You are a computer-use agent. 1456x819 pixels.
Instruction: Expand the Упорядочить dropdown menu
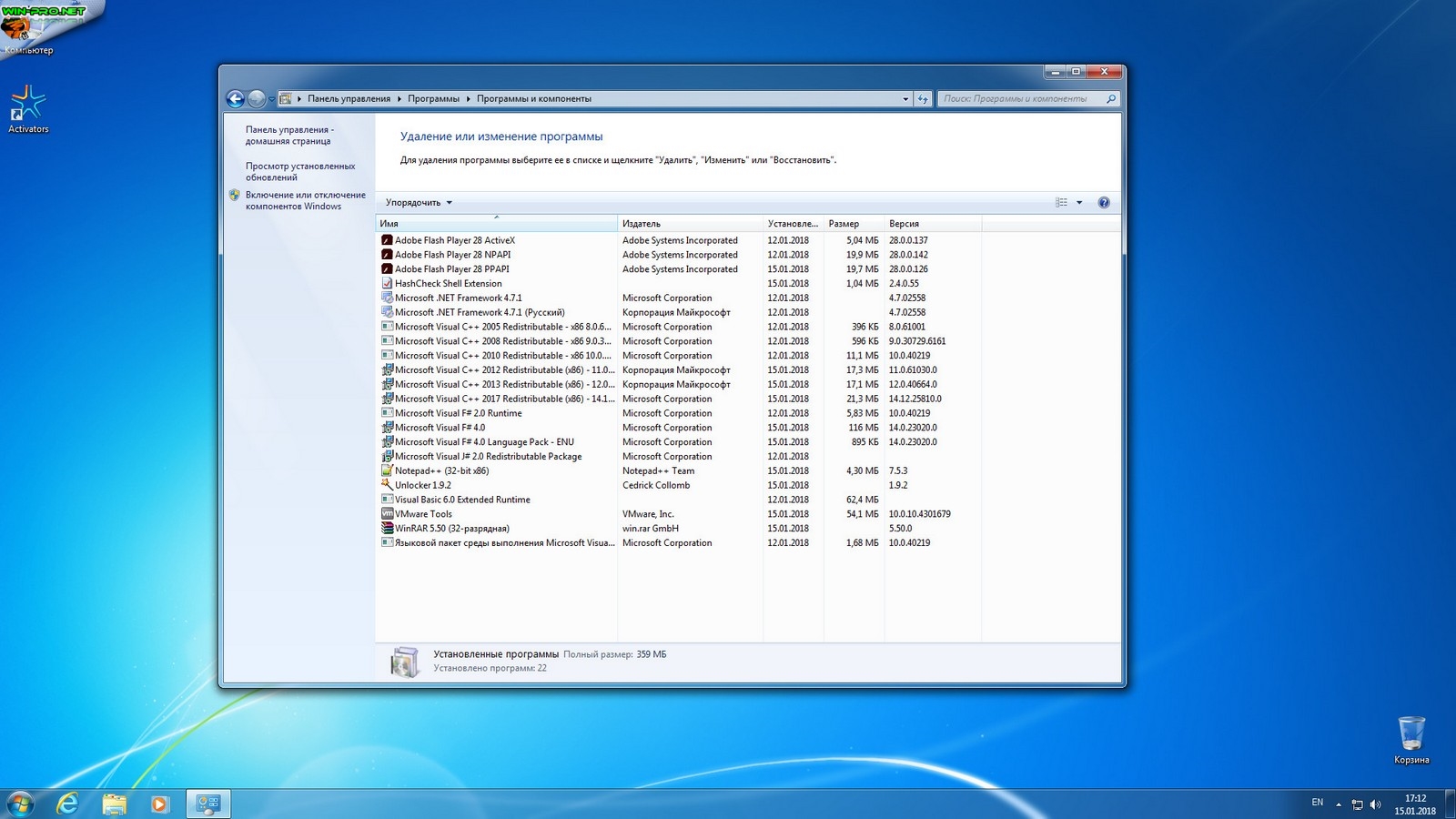coord(419,203)
